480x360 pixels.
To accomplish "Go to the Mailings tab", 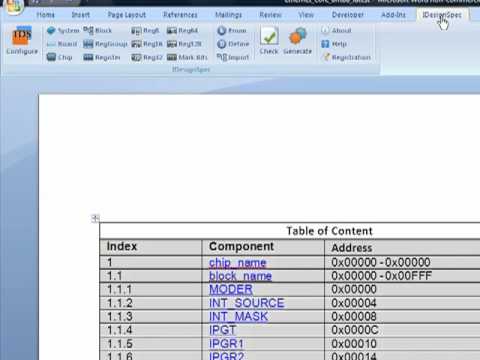I will click(x=228, y=15).
